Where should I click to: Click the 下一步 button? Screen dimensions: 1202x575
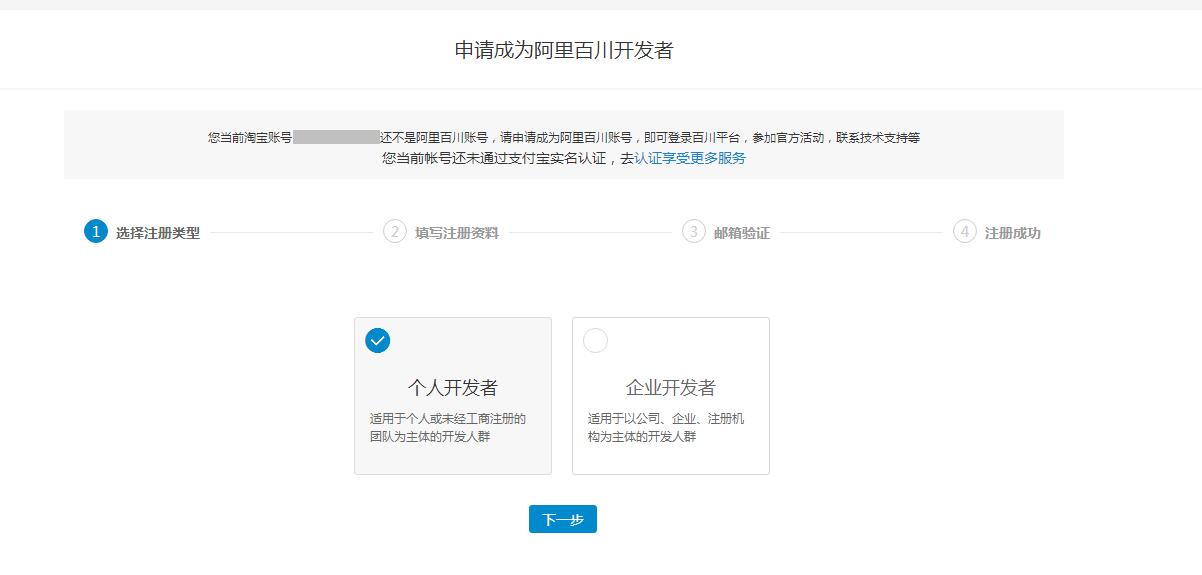coord(563,519)
